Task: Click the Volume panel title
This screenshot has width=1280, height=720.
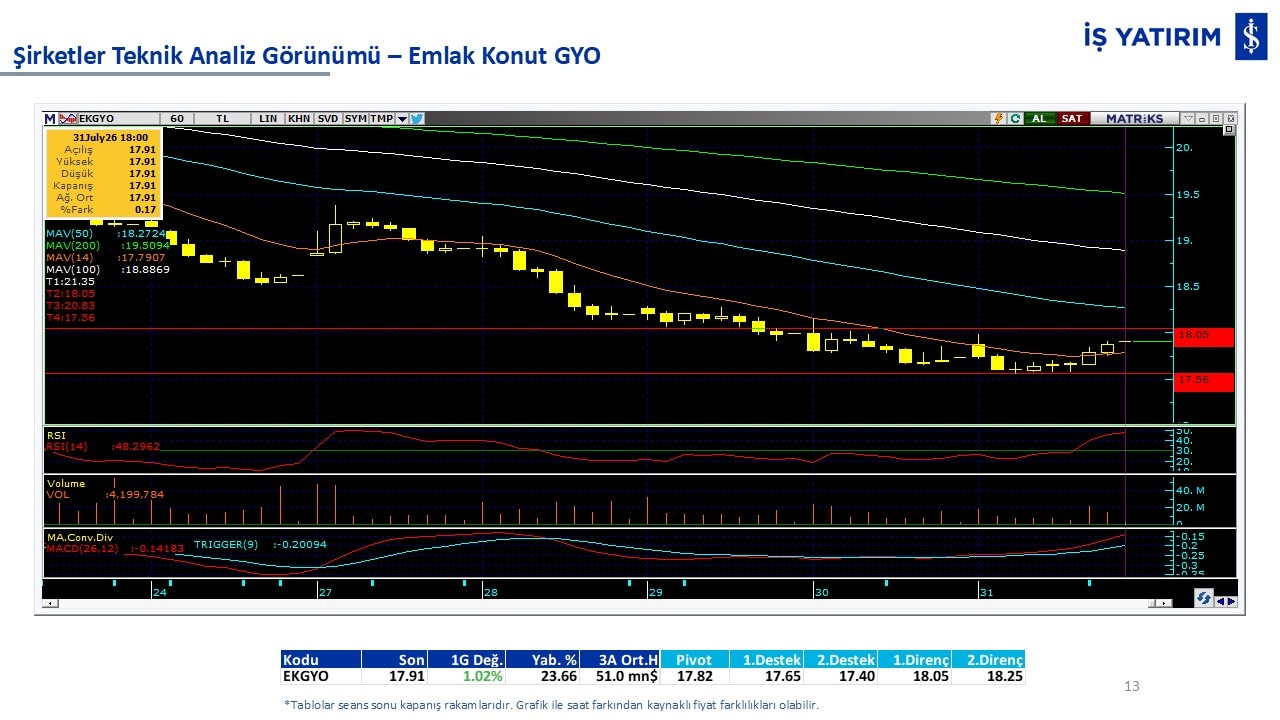Action: point(66,484)
